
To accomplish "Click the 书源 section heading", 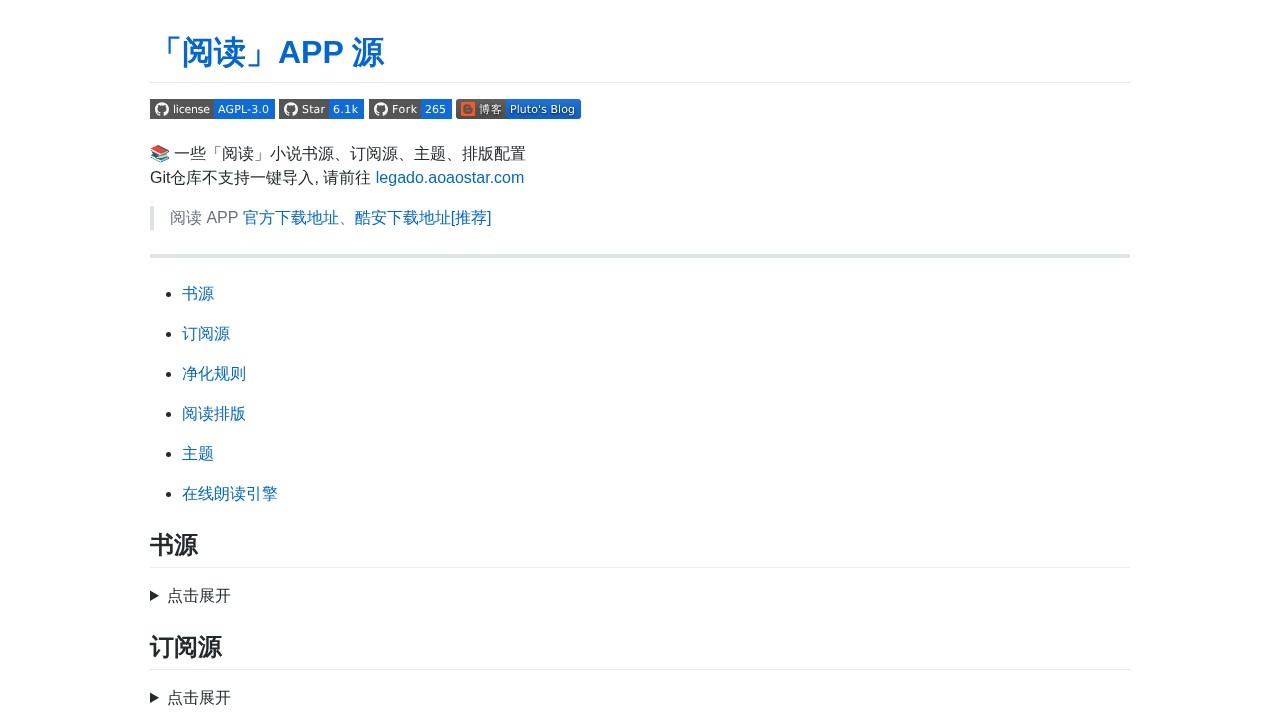I will pyautogui.click(x=174, y=545).
